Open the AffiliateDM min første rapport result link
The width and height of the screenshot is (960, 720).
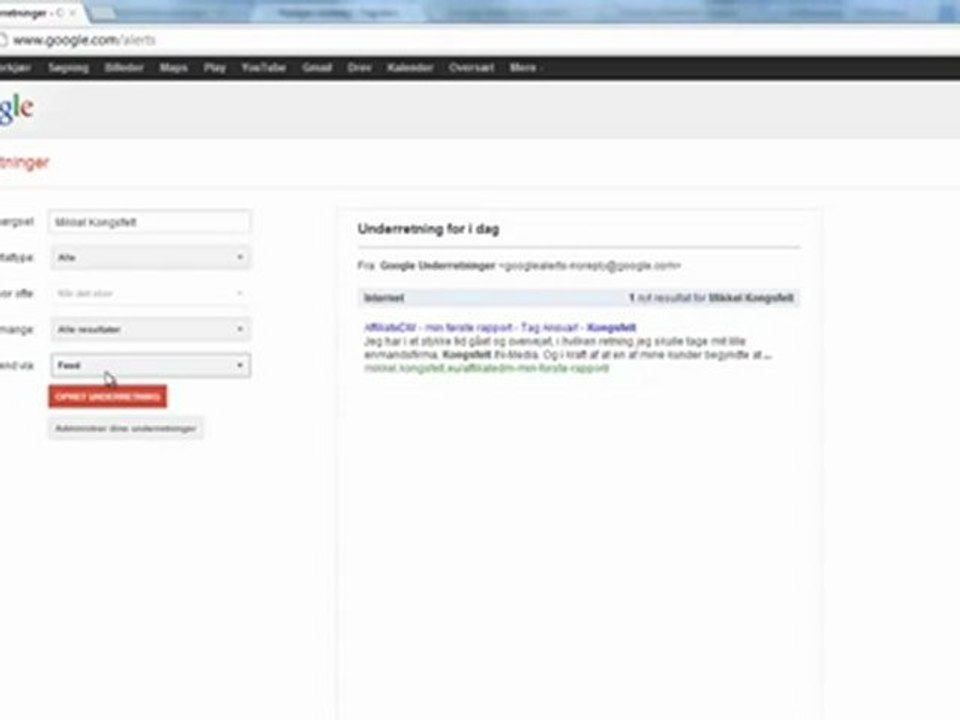[x=500, y=328]
